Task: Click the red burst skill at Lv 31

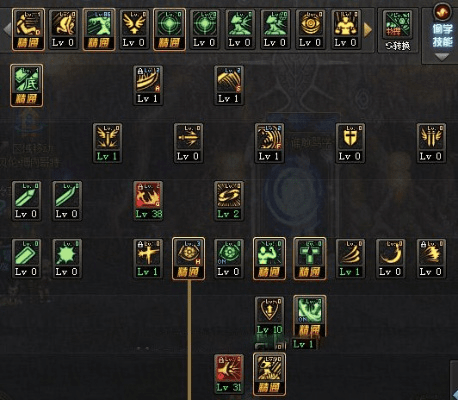Action: point(229,374)
